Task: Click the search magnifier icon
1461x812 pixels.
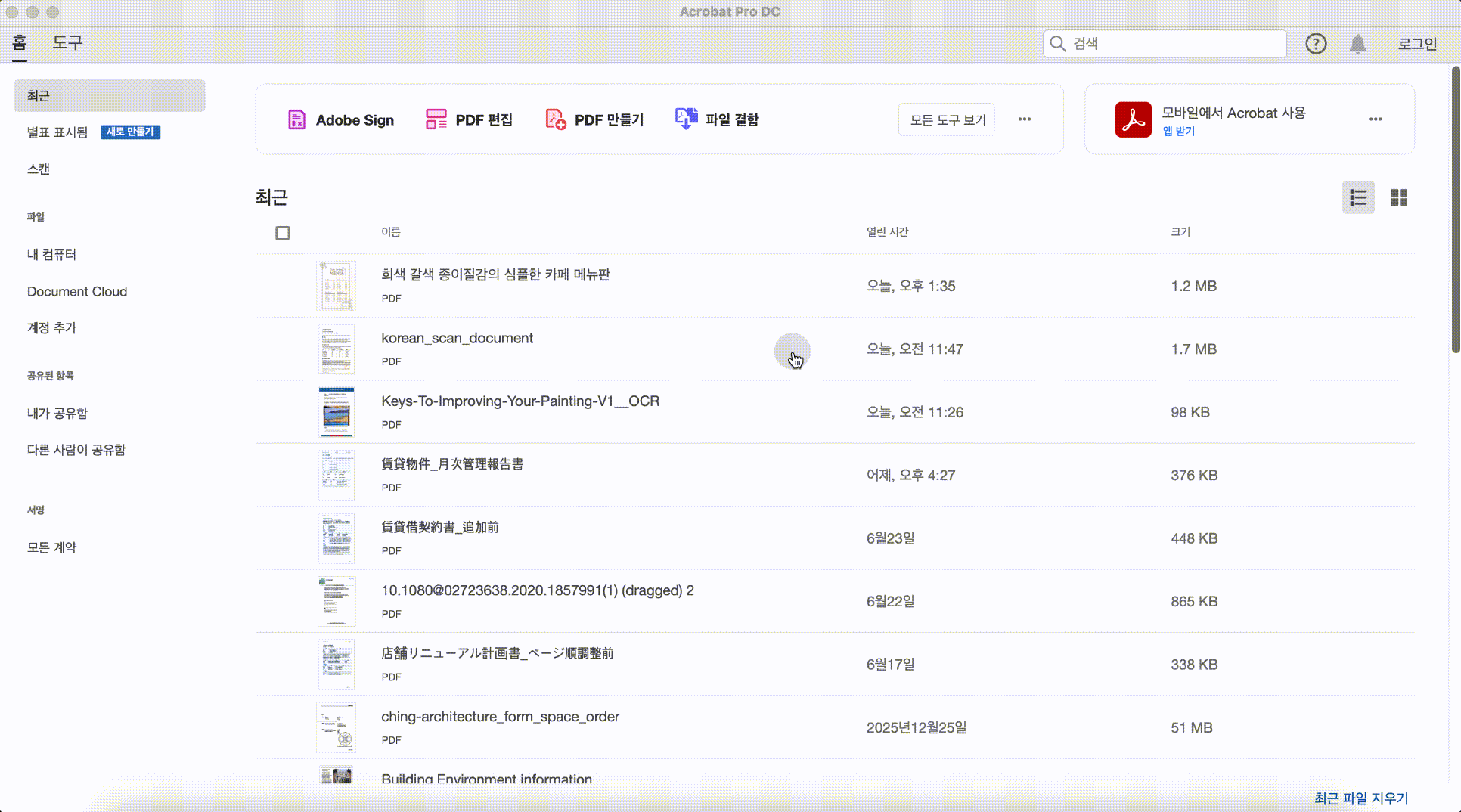Action: [1058, 44]
